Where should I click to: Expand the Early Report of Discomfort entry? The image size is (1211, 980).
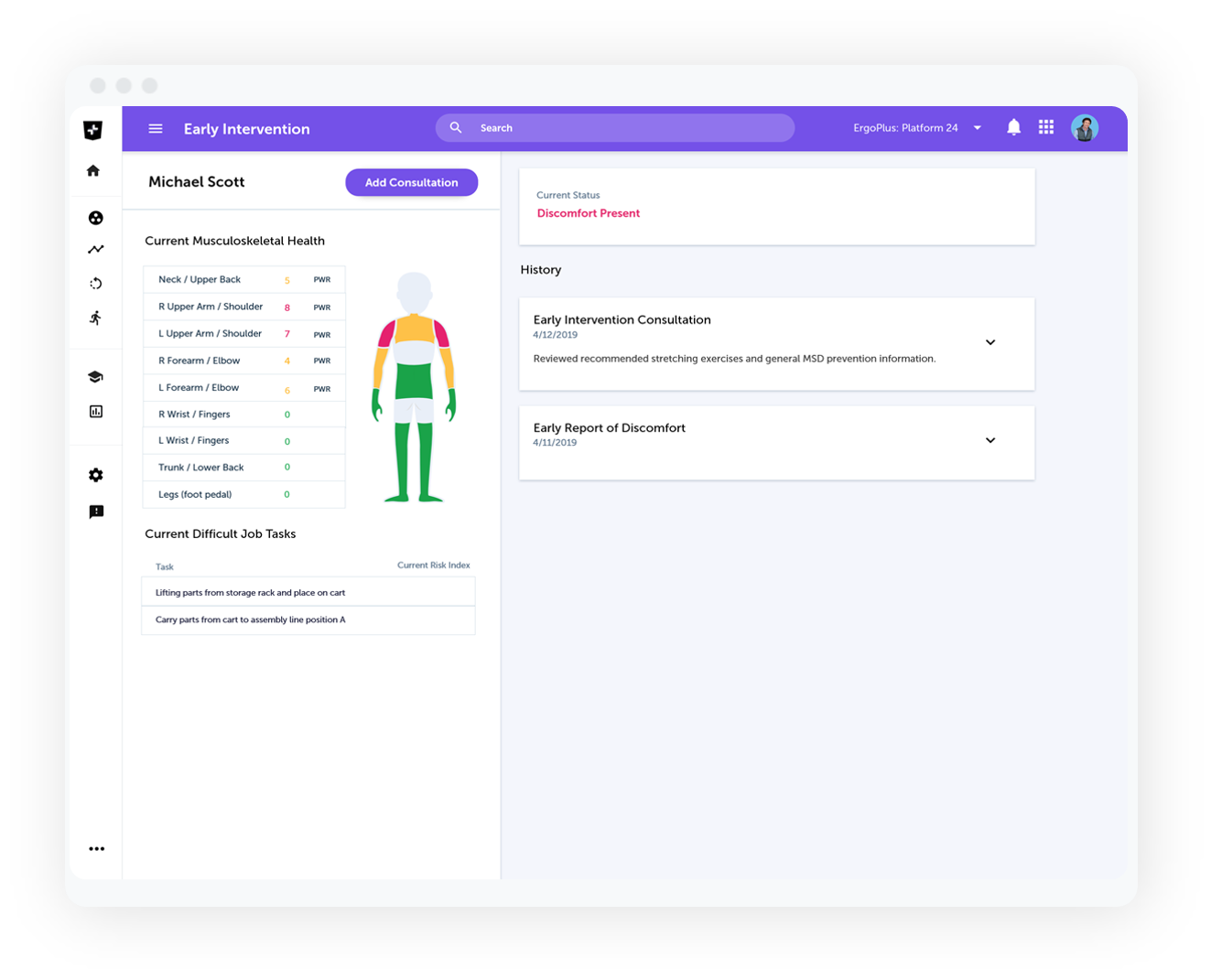[x=989, y=440]
